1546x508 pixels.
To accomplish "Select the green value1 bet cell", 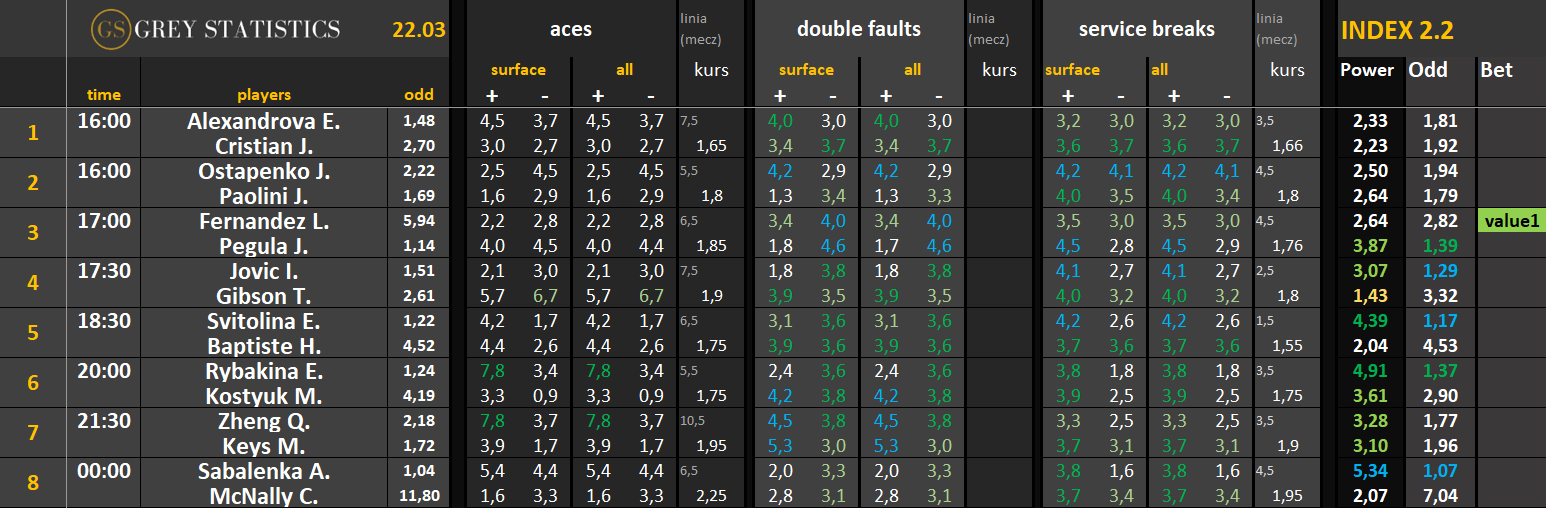I will [x=1511, y=221].
